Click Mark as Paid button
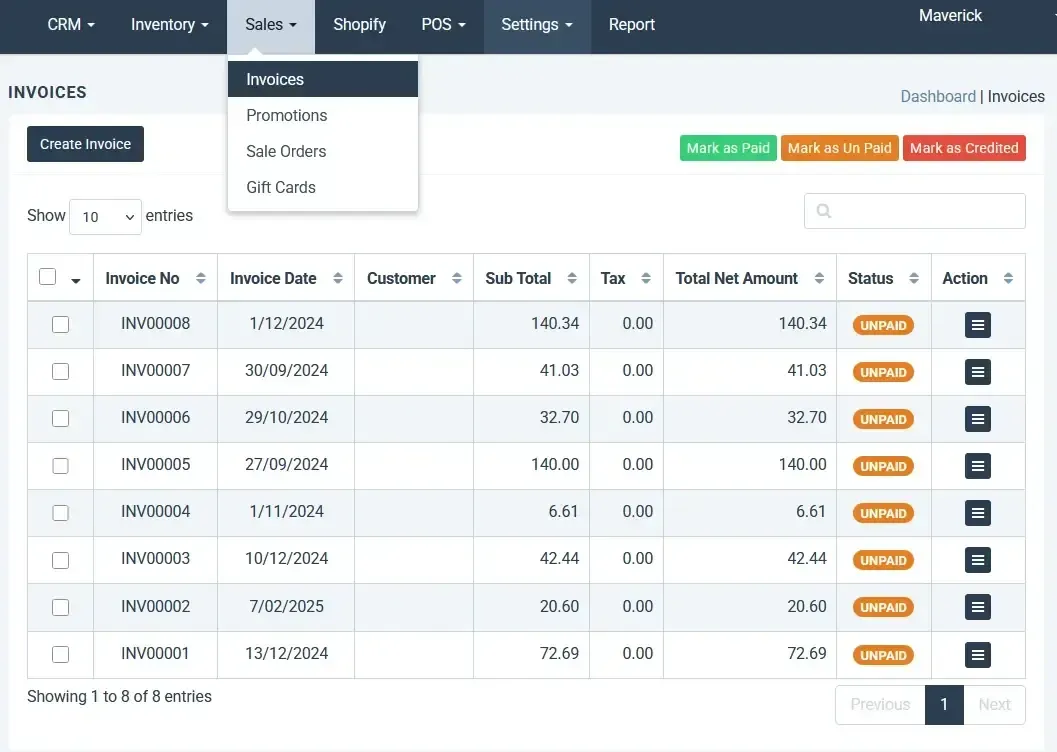Image resolution: width=1057 pixels, height=752 pixels. point(728,148)
